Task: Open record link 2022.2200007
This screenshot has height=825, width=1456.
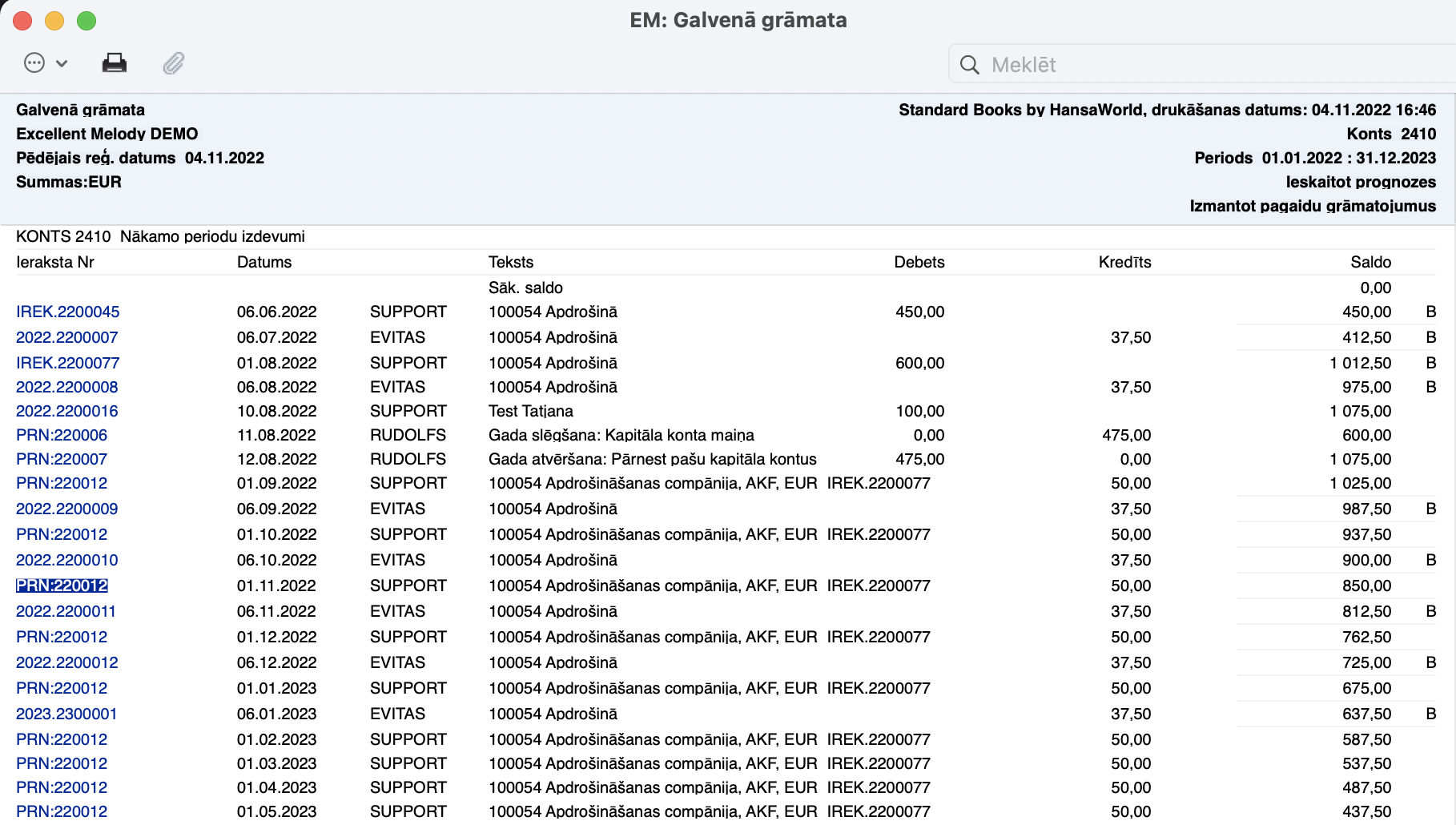Action: pyautogui.click(x=67, y=337)
